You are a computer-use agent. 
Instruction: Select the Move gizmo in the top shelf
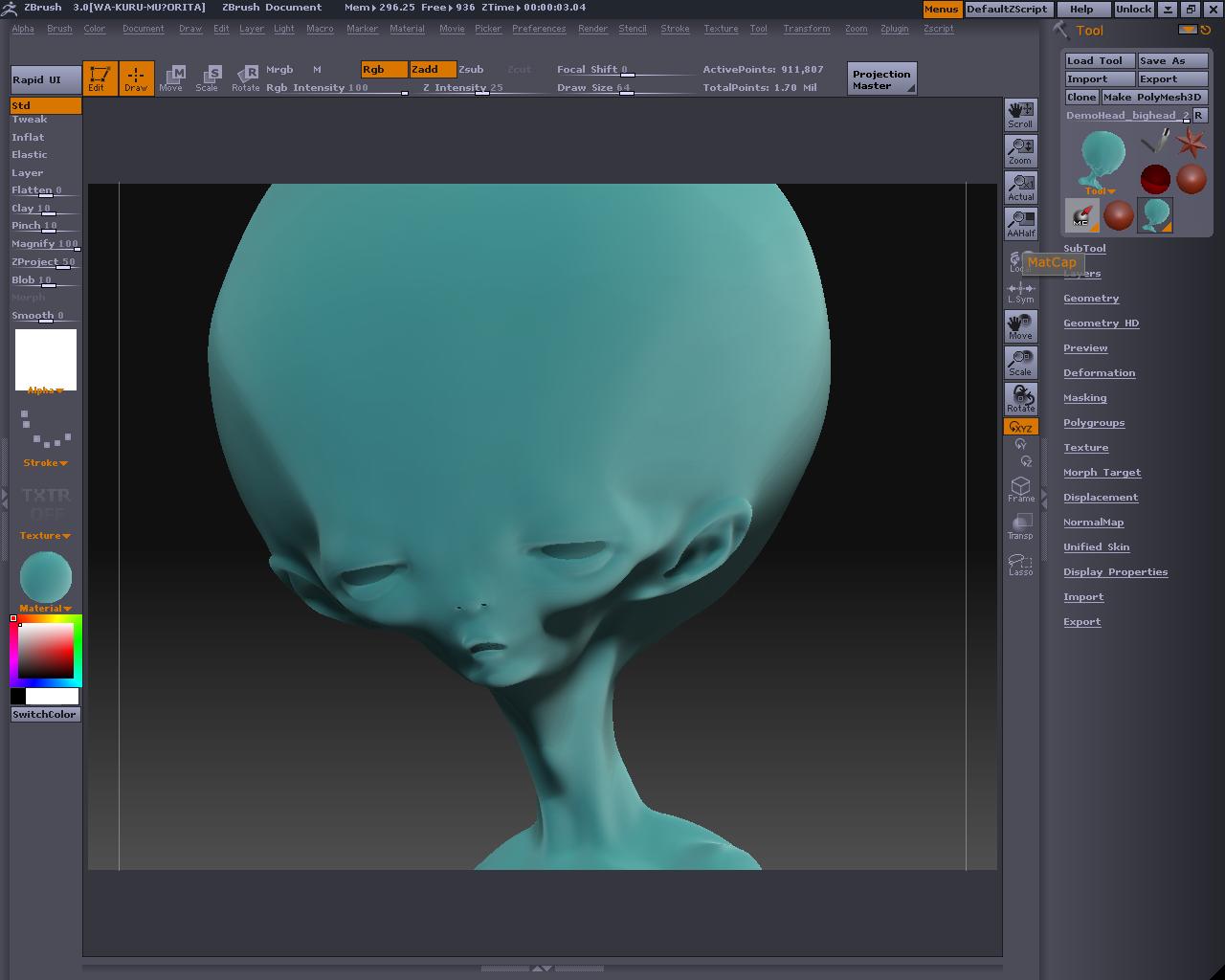[x=171, y=78]
